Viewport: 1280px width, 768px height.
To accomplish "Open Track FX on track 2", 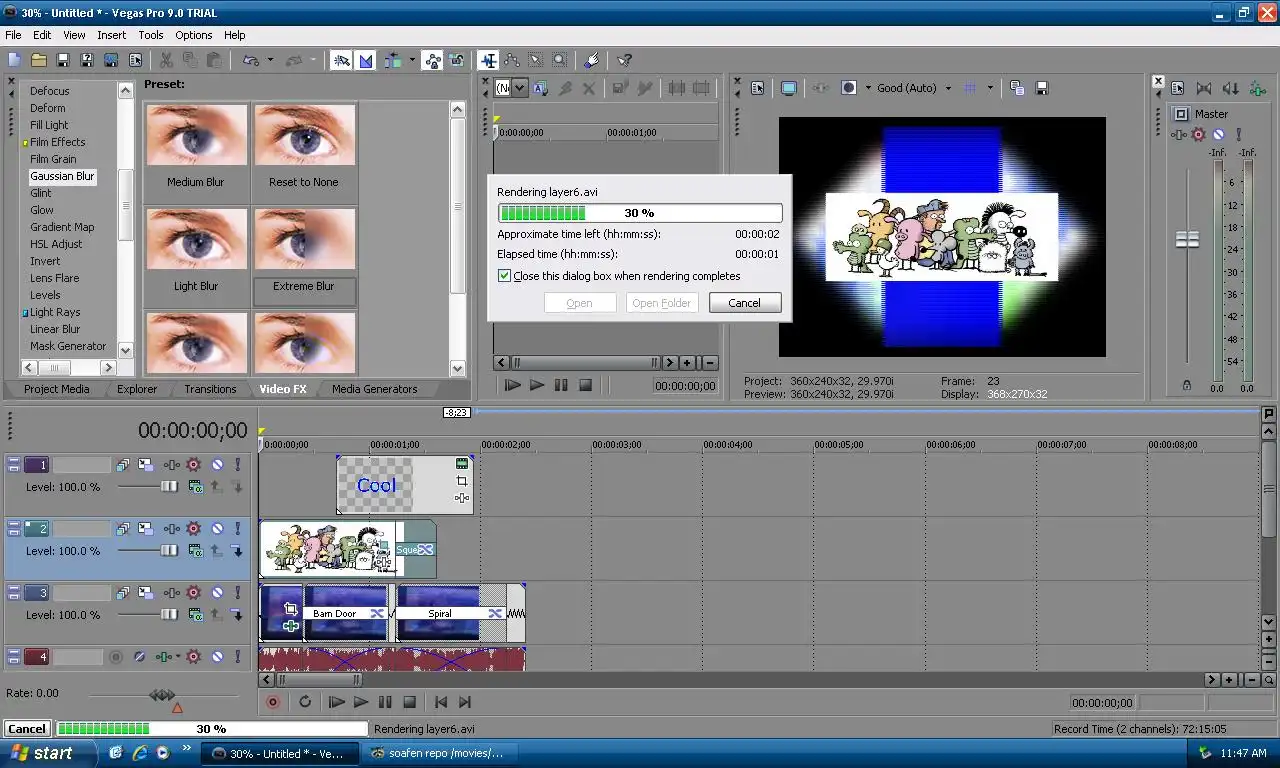I will pyautogui.click(x=172, y=529).
